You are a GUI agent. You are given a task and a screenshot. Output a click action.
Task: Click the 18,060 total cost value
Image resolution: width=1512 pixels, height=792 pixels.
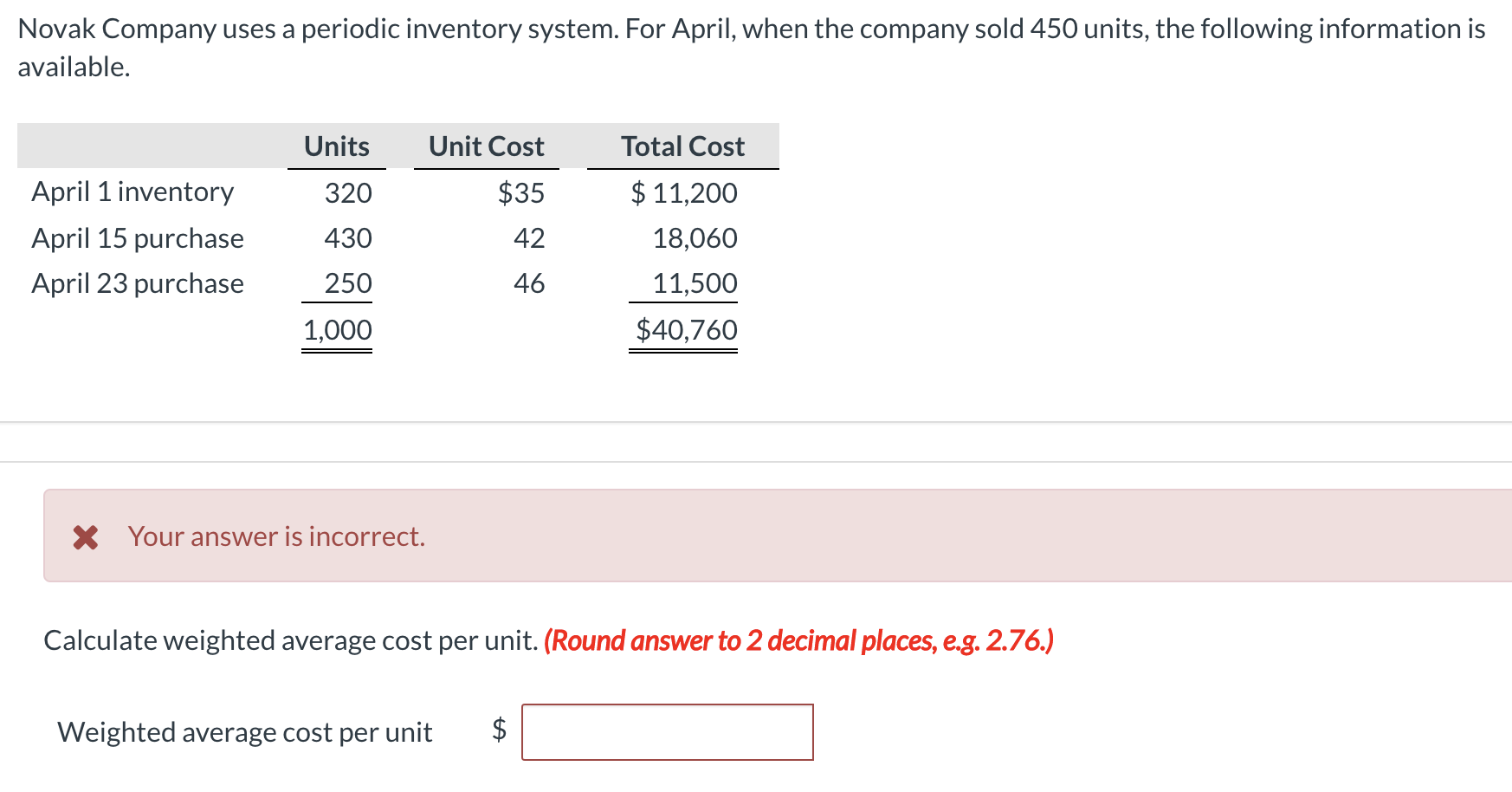click(695, 237)
